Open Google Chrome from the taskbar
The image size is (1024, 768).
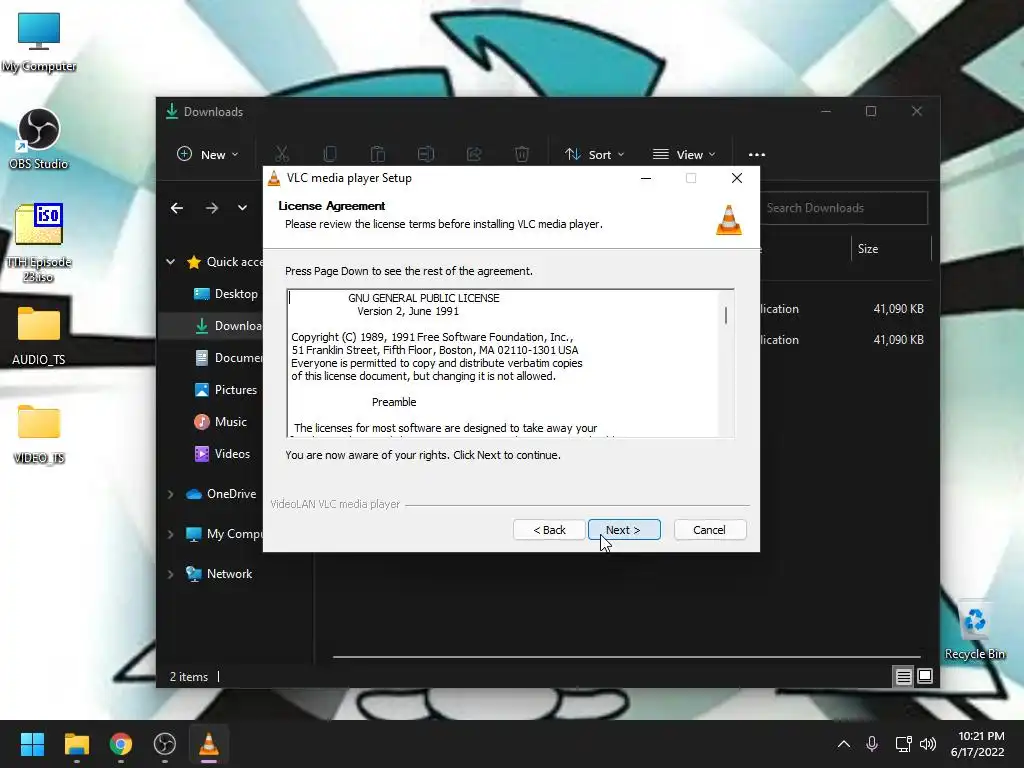point(120,744)
